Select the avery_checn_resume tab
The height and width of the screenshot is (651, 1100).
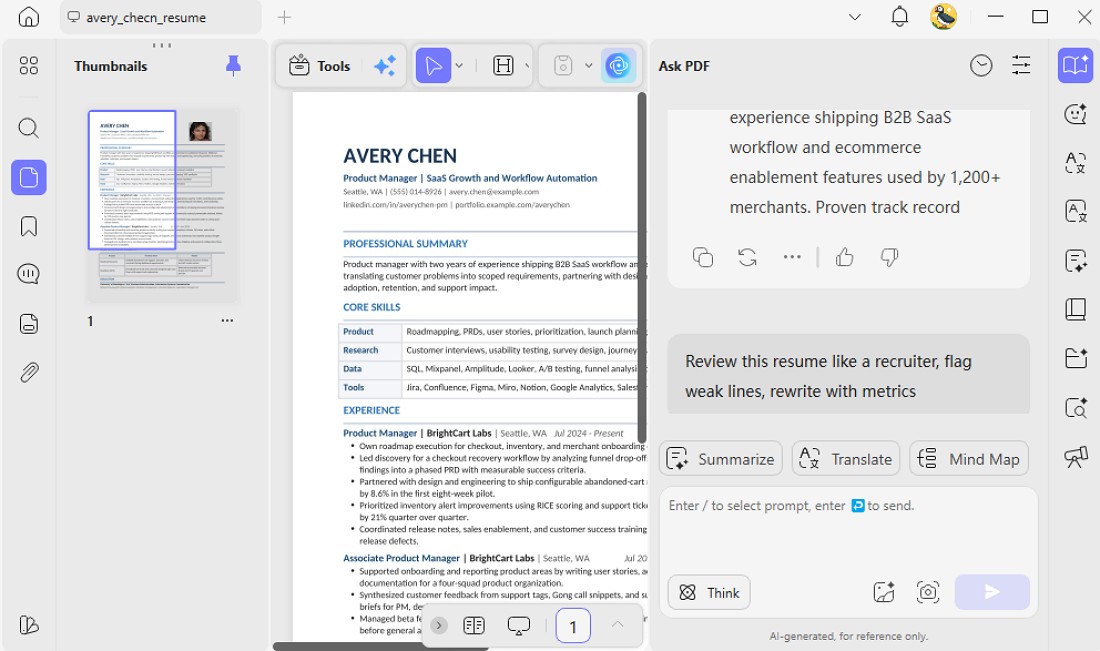click(x=160, y=18)
